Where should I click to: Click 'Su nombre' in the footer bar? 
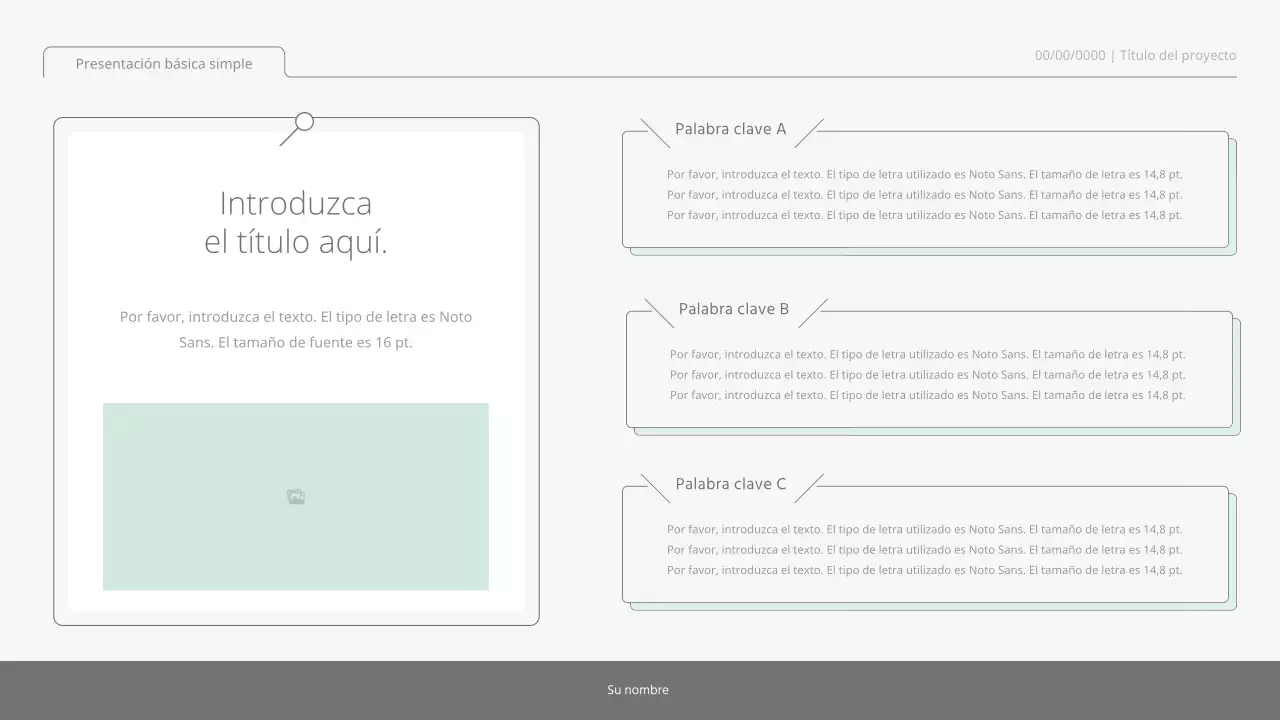638,690
